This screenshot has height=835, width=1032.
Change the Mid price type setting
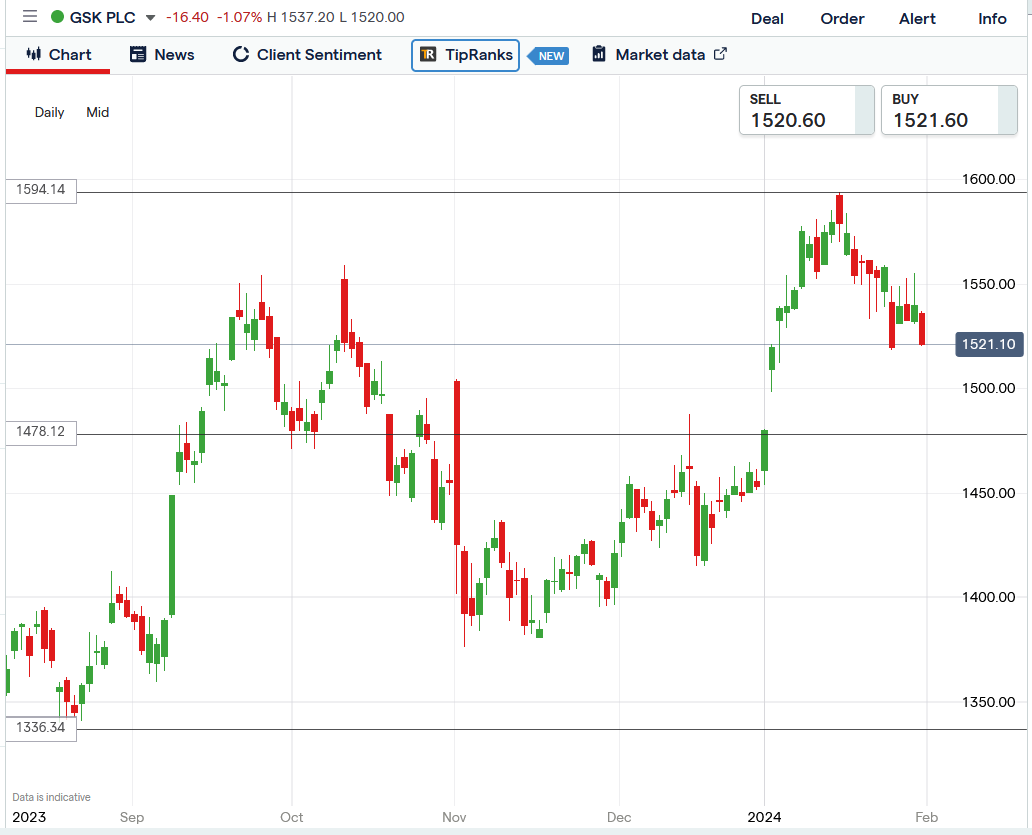[x=97, y=113]
